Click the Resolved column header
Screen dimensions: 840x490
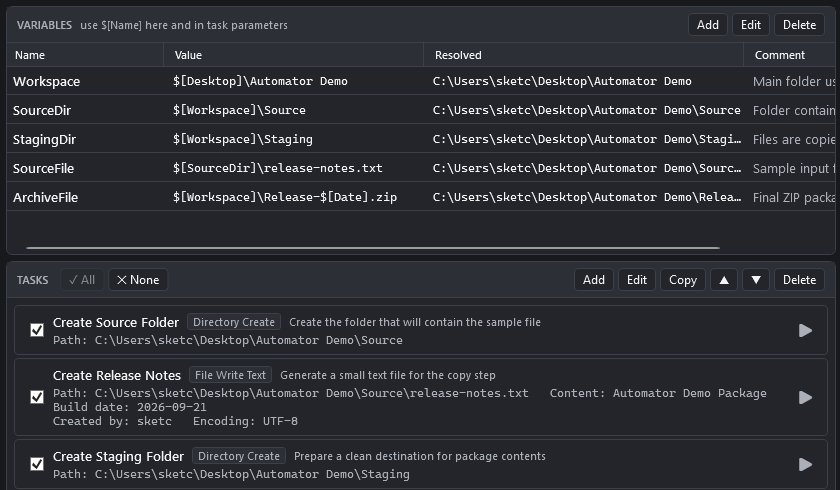click(583, 55)
